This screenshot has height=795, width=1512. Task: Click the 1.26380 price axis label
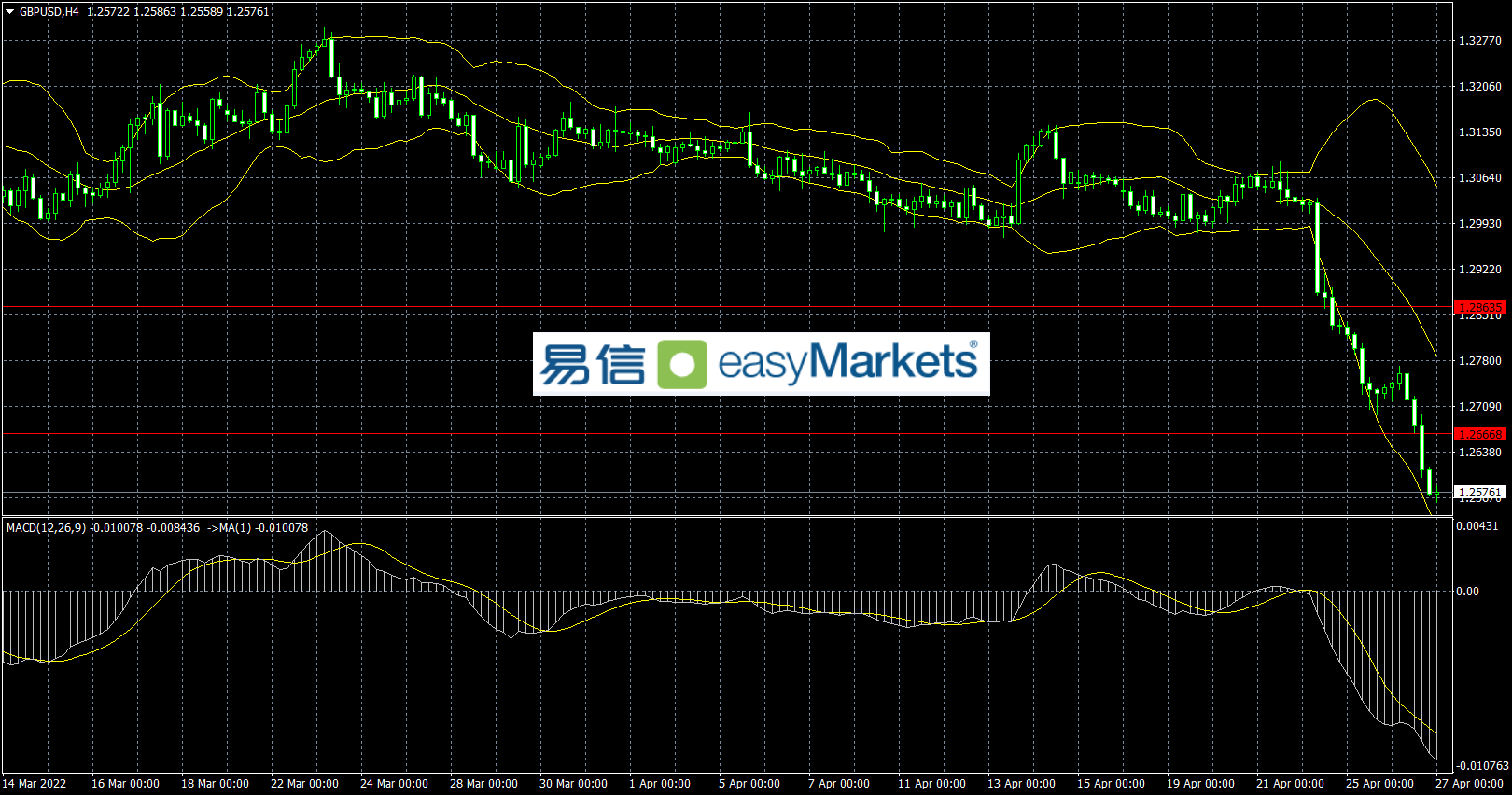pos(1480,453)
